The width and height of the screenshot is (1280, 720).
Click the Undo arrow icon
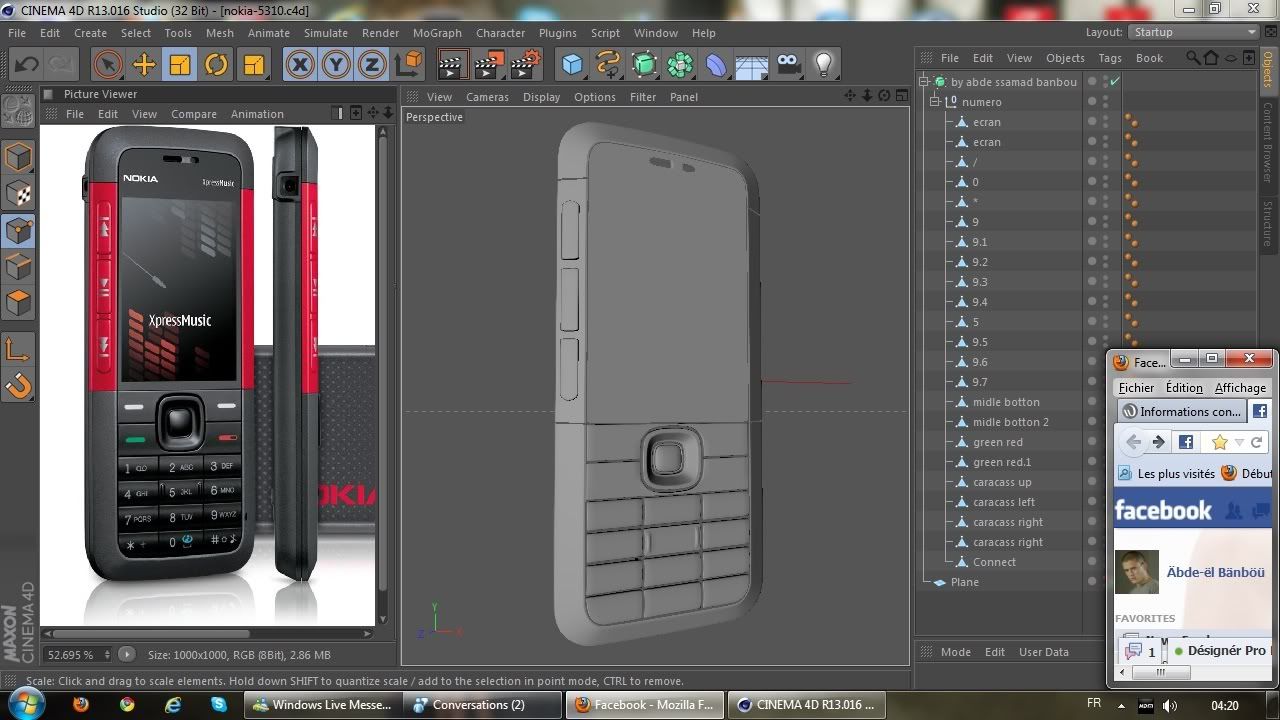tap(26, 65)
